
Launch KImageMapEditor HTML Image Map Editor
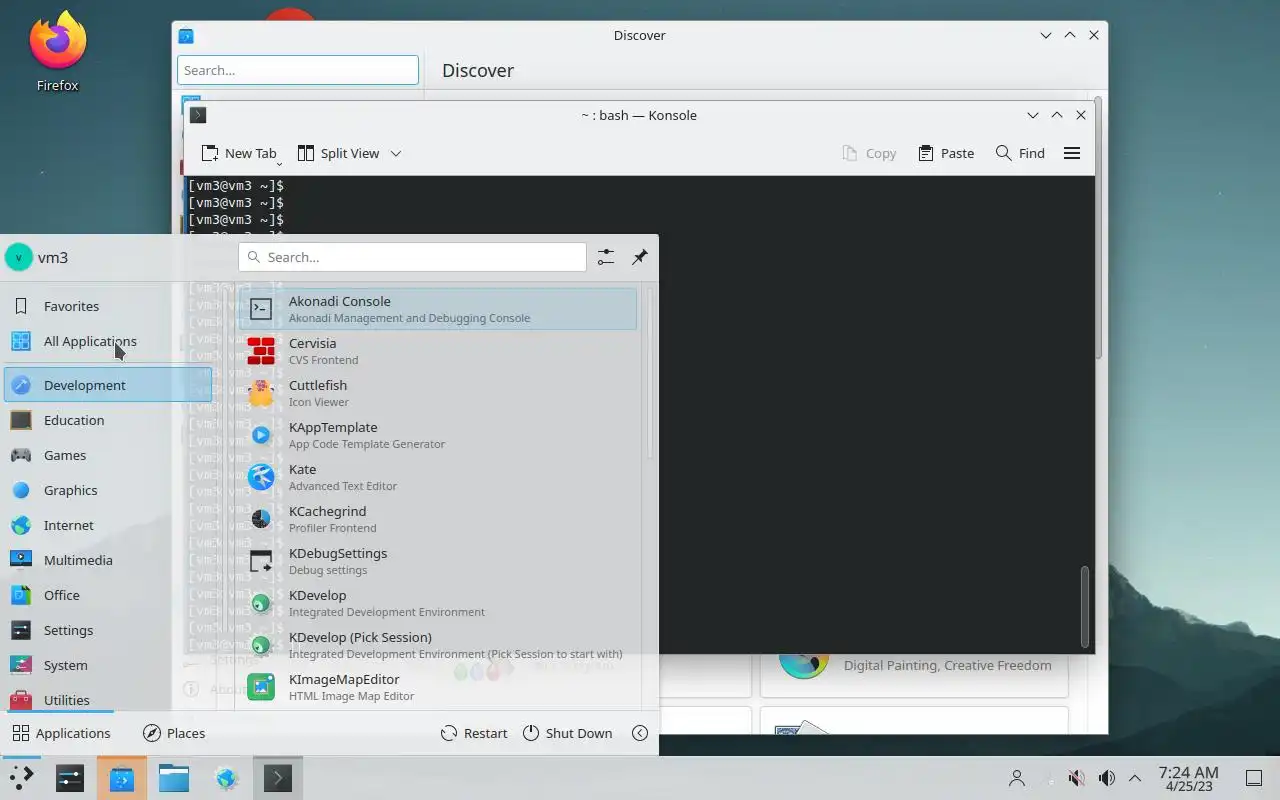point(438,687)
